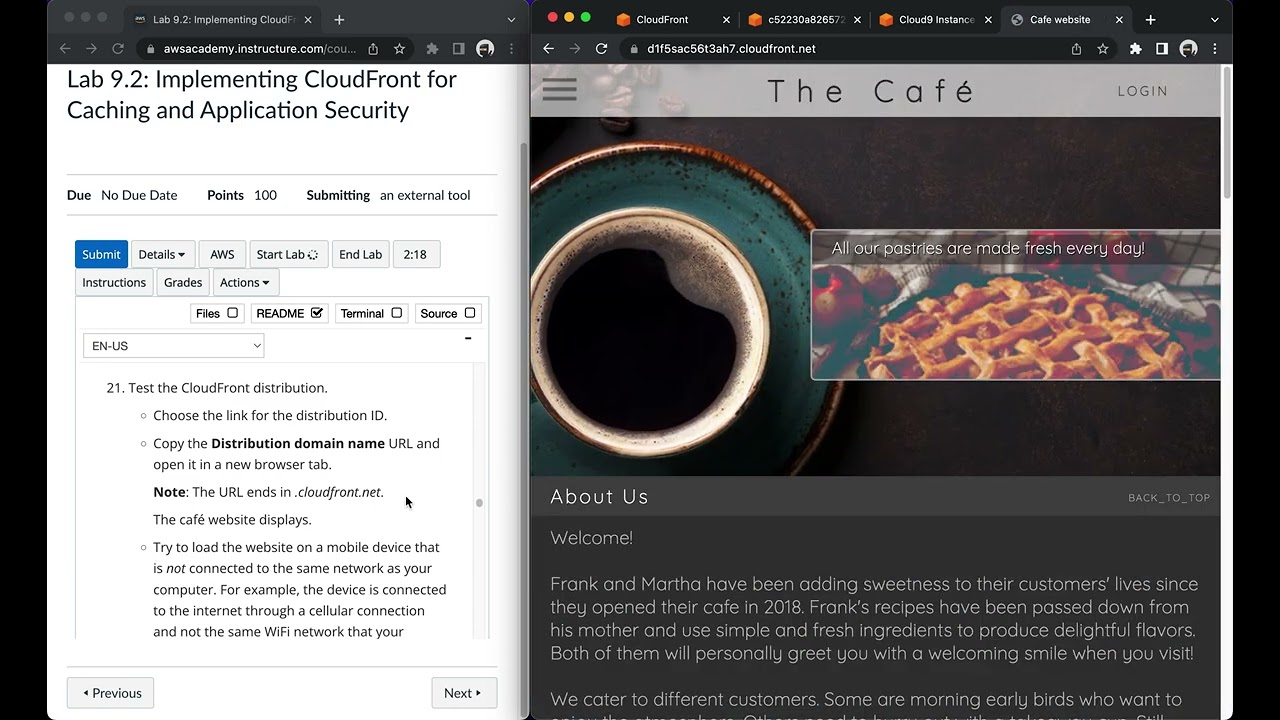Click the Cafe website page scrollbar

click(x=1227, y=130)
